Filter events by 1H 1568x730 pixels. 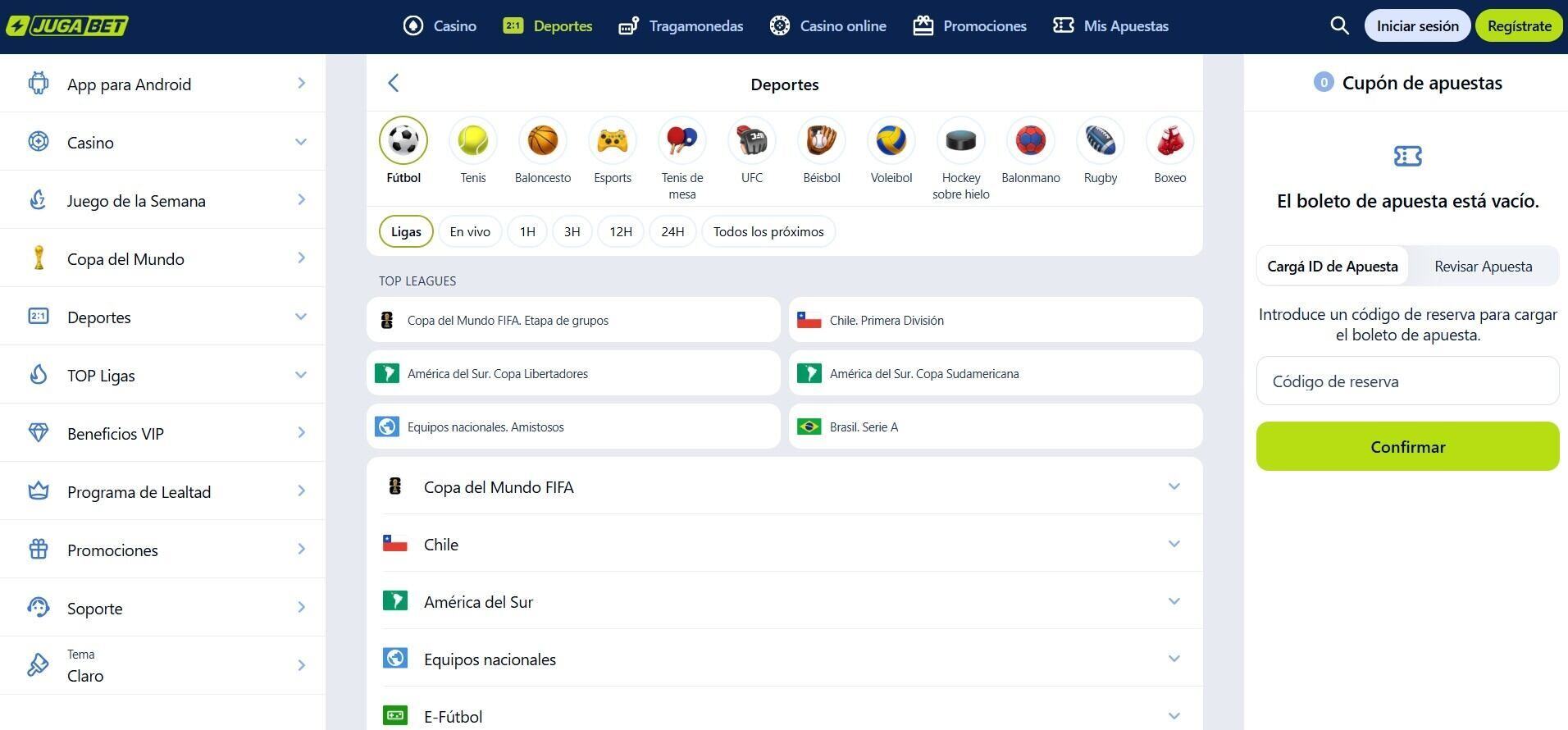(x=527, y=231)
